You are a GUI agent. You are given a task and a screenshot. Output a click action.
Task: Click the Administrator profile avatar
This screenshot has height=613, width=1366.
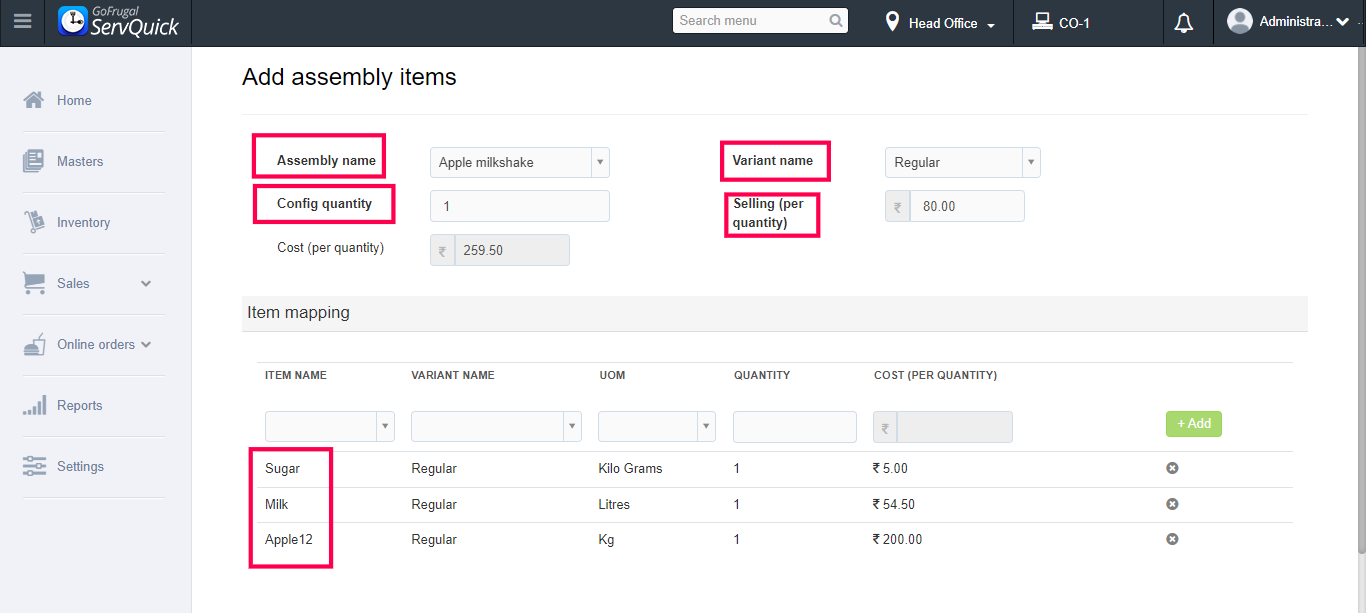pyautogui.click(x=1240, y=21)
